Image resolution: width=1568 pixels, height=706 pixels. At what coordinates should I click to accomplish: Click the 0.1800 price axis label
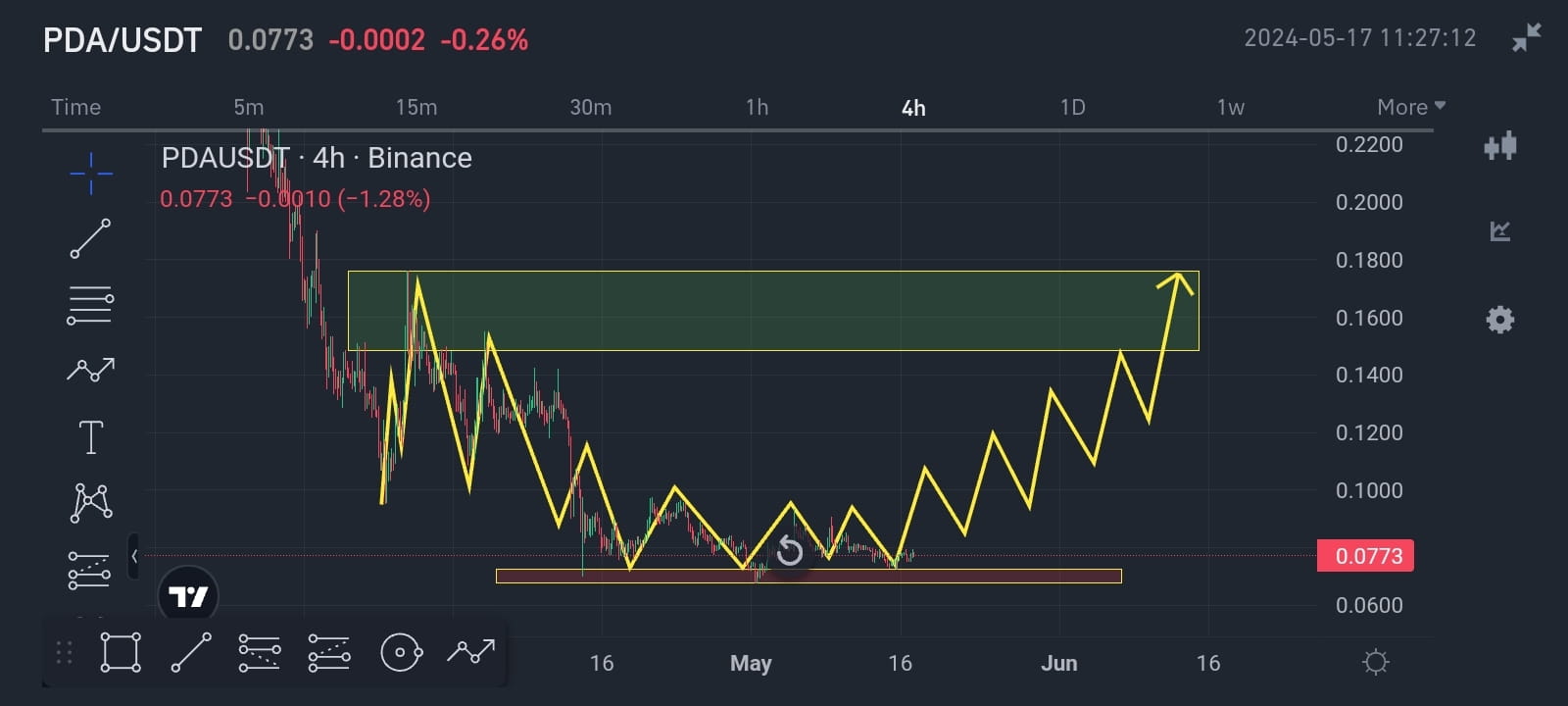click(x=1369, y=260)
